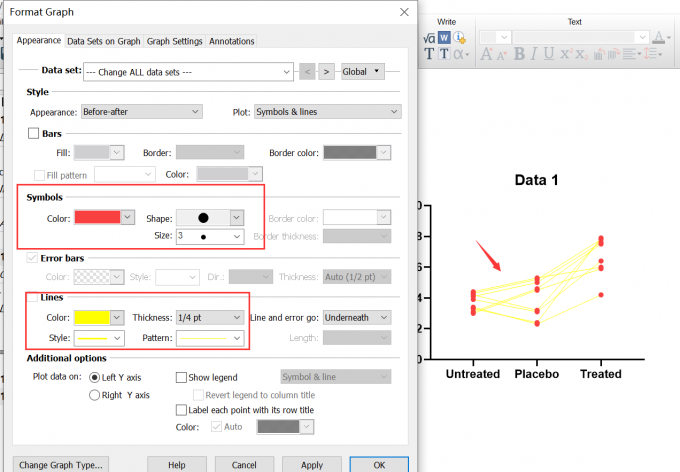Viewport: 680px width, 472px height.
Task: Click the decrease font size icon
Action: click(502, 56)
